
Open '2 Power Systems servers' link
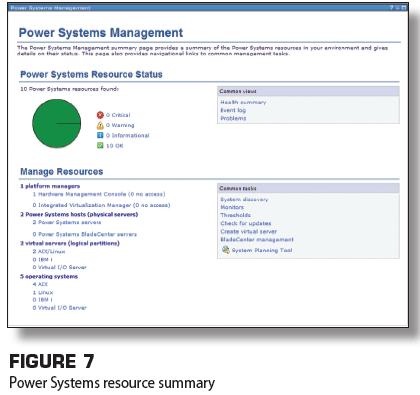pos(67,222)
